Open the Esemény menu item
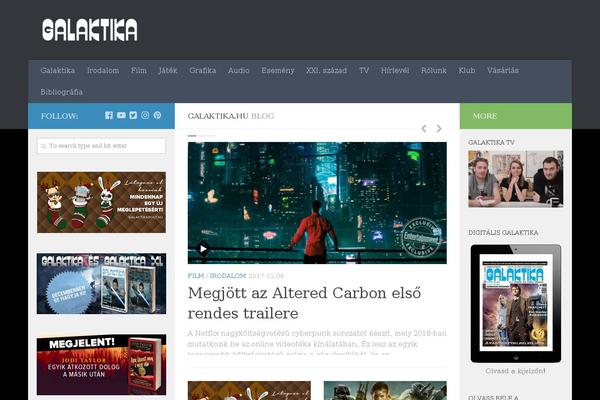This screenshot has height=400, width=600. (x=278, y=70)
